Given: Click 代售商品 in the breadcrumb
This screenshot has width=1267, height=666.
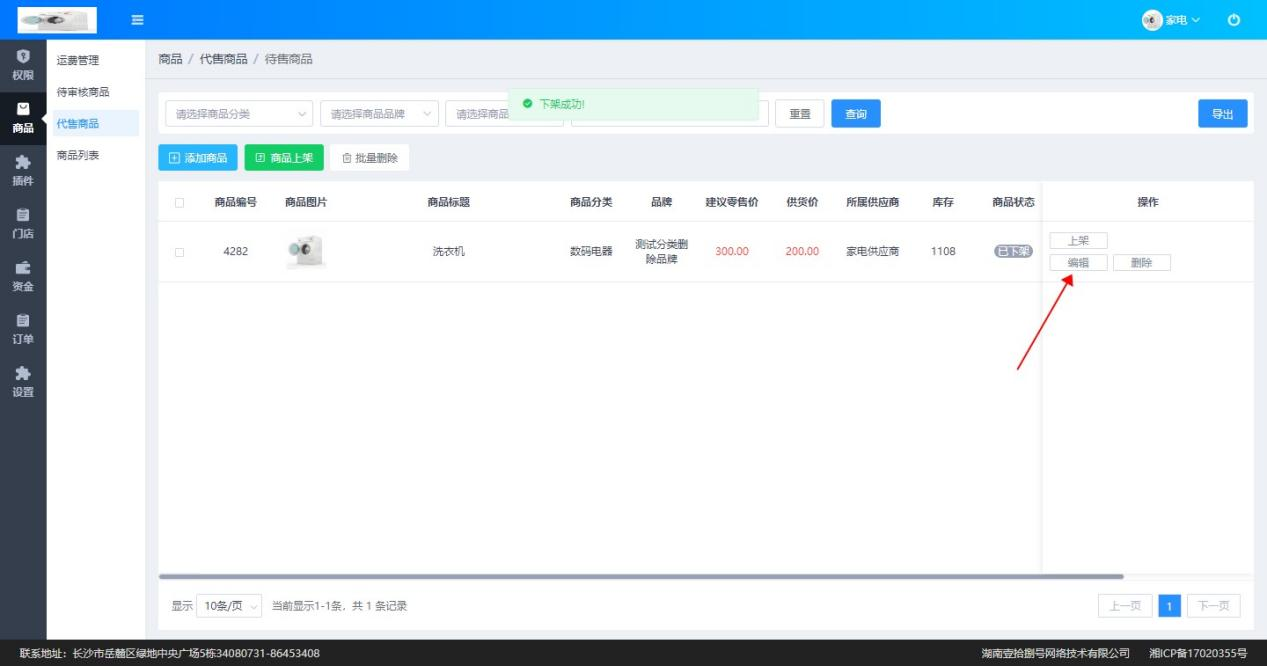Looking at the screenshot, I should [x=224, y=59].
